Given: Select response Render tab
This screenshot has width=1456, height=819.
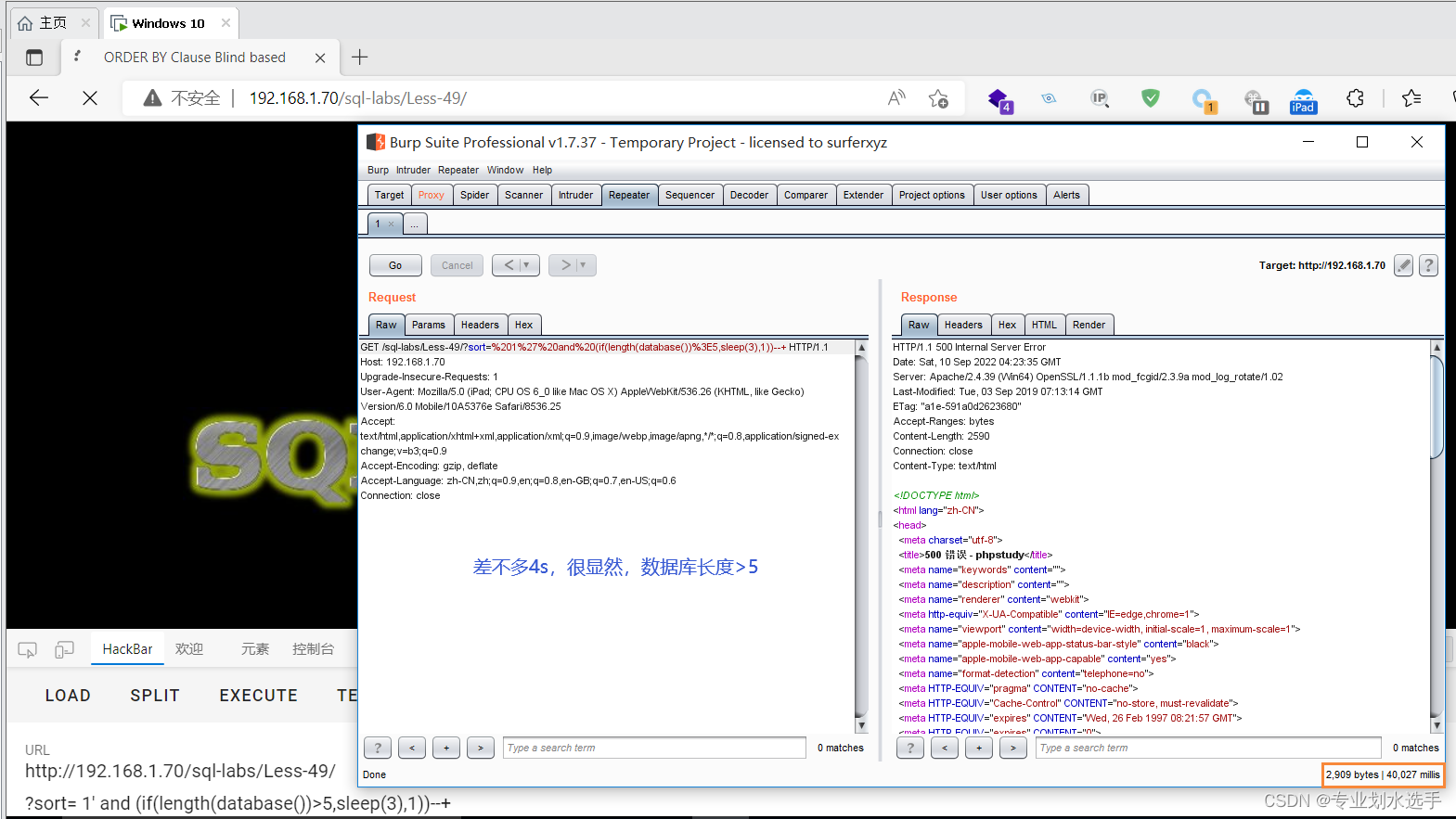Looking at the screenshot, I should pos(1089,325).
